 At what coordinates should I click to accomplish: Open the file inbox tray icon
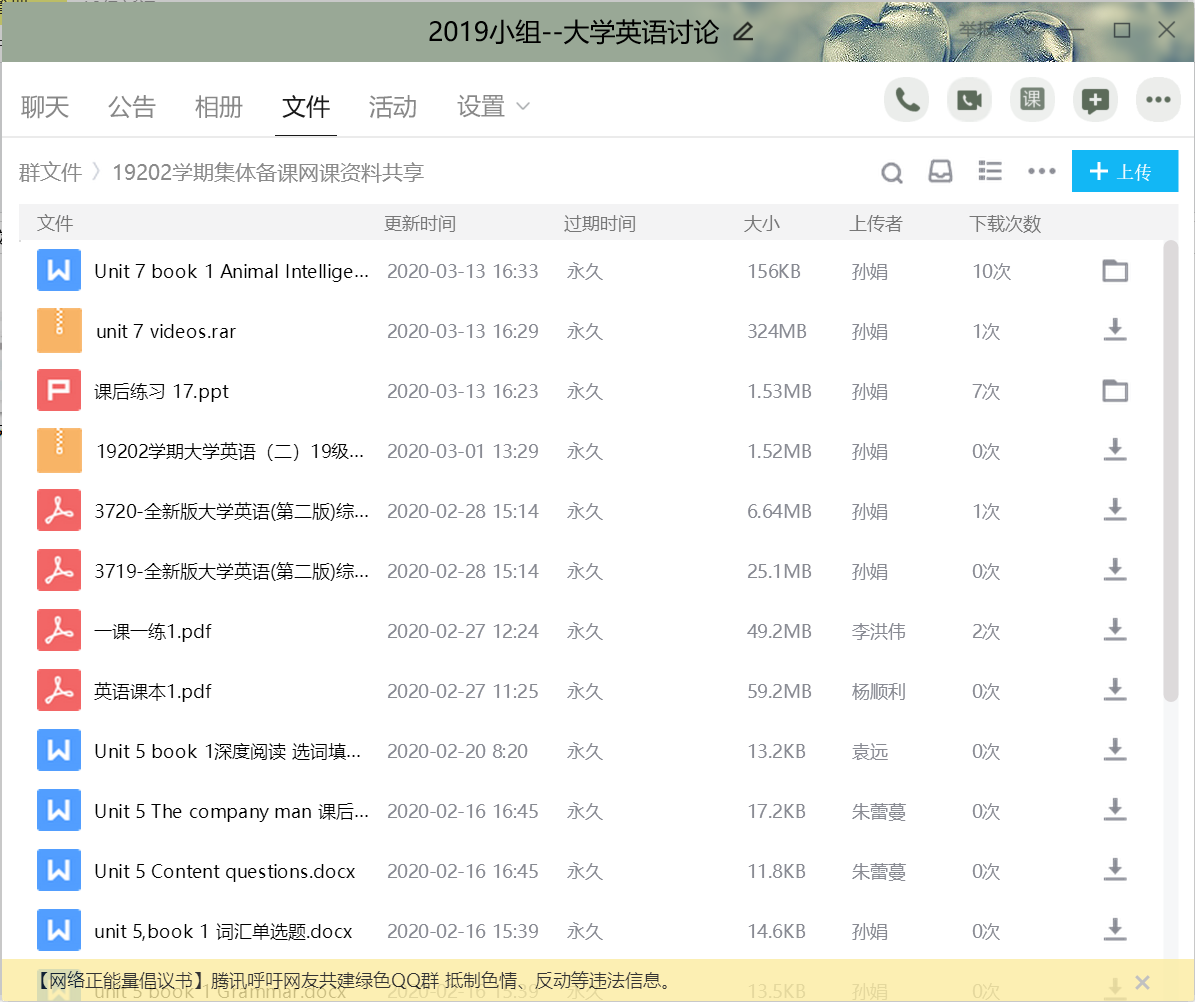point(940,172)
